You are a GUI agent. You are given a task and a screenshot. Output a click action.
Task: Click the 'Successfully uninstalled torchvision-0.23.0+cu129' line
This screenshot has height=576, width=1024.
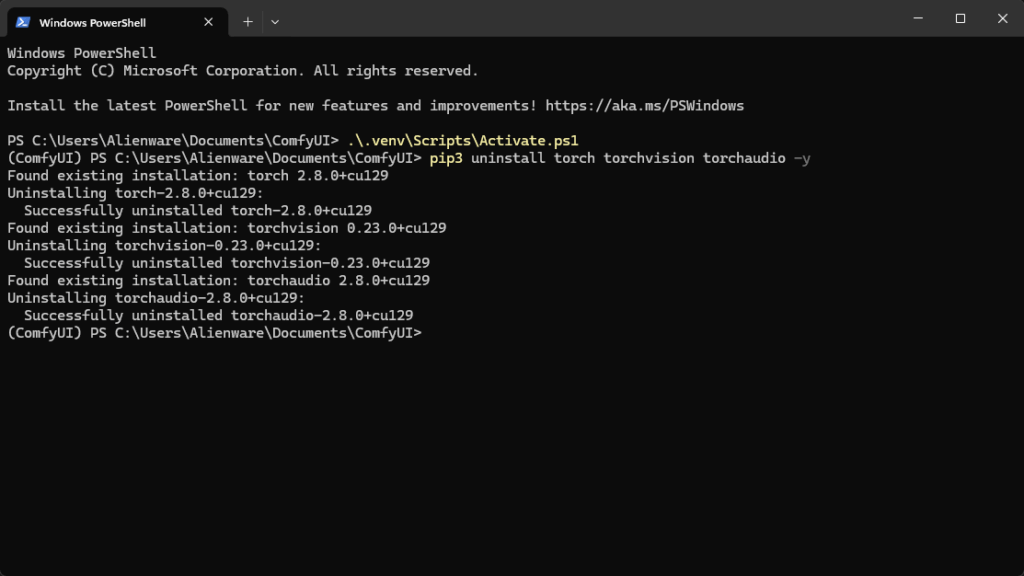click(226, 263)
